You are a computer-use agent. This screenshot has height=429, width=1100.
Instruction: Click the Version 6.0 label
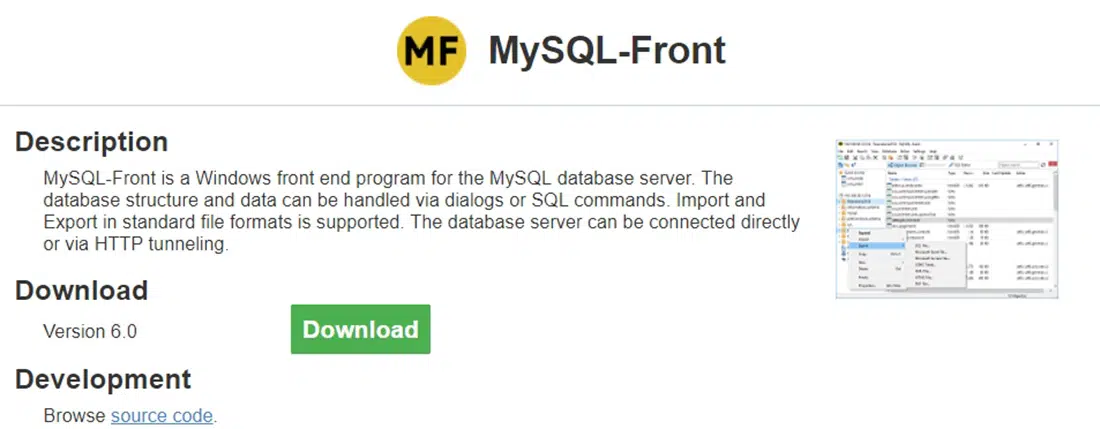[90, 331]
